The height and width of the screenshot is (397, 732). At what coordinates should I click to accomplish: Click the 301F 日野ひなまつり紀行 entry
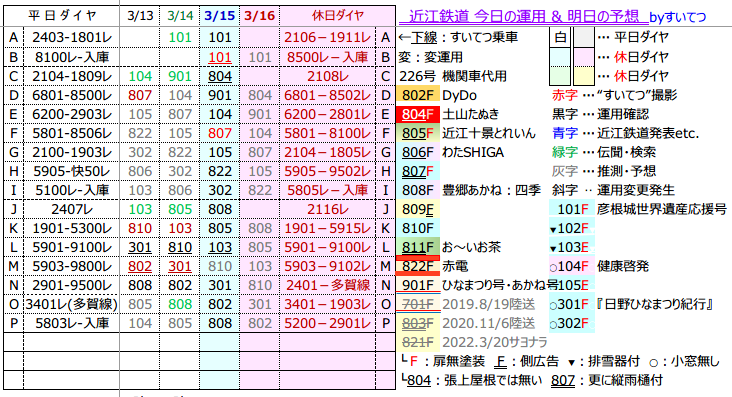632,305
